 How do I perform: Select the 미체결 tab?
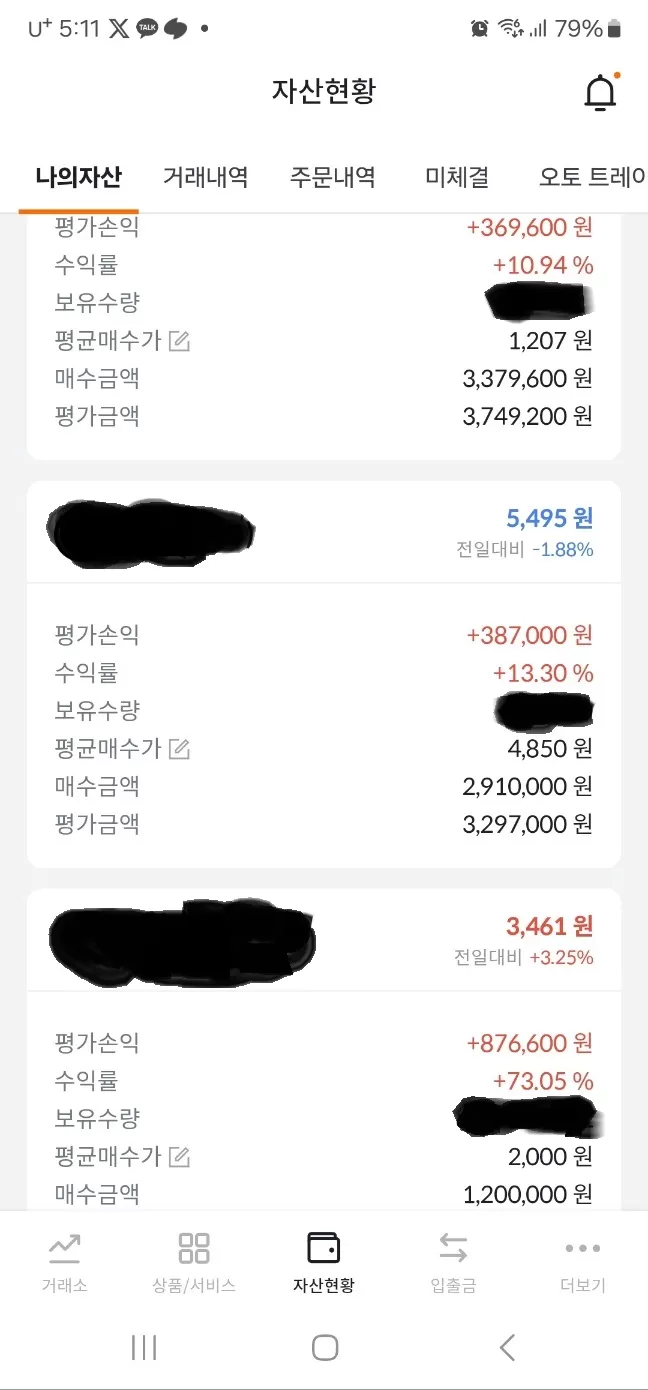(457, 175)
